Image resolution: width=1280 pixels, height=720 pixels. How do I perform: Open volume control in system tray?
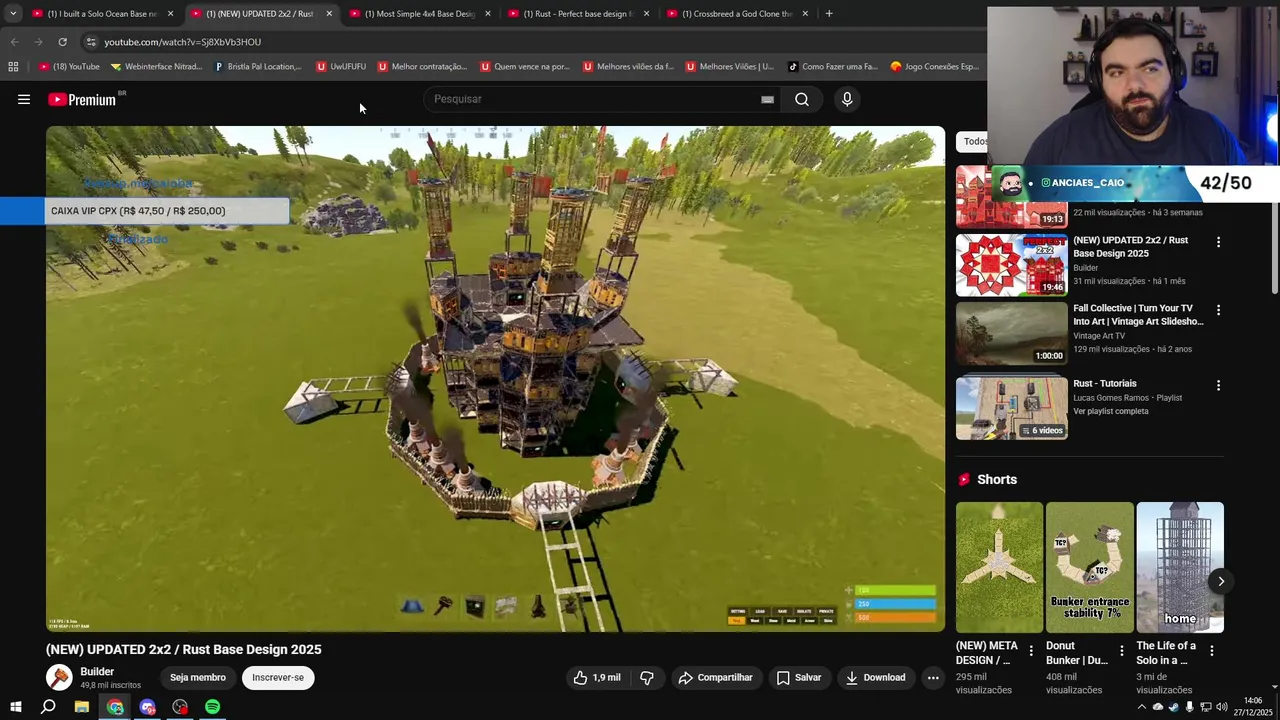1222,707
